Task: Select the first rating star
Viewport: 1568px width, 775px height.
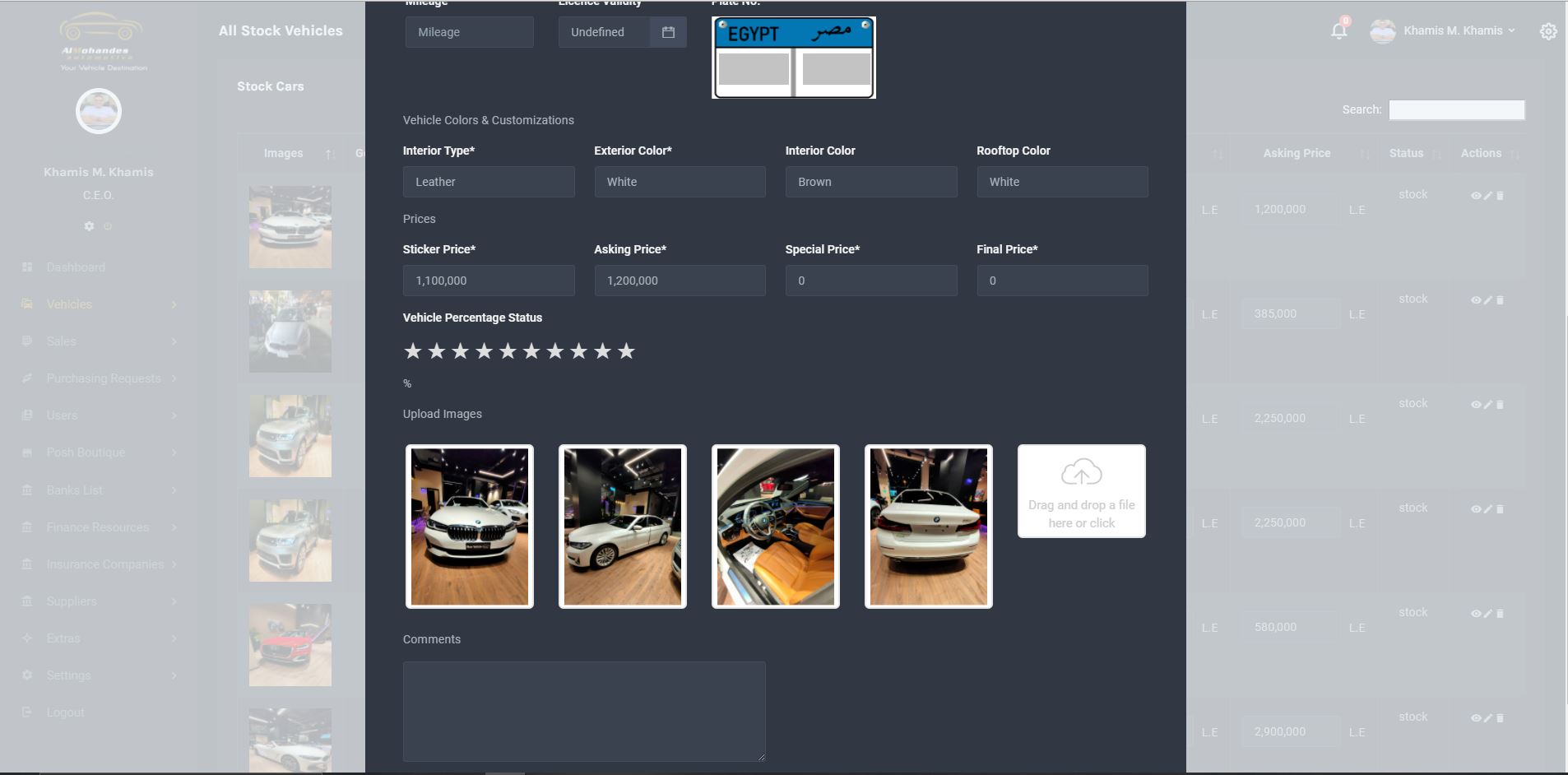Action: point(413,351)
